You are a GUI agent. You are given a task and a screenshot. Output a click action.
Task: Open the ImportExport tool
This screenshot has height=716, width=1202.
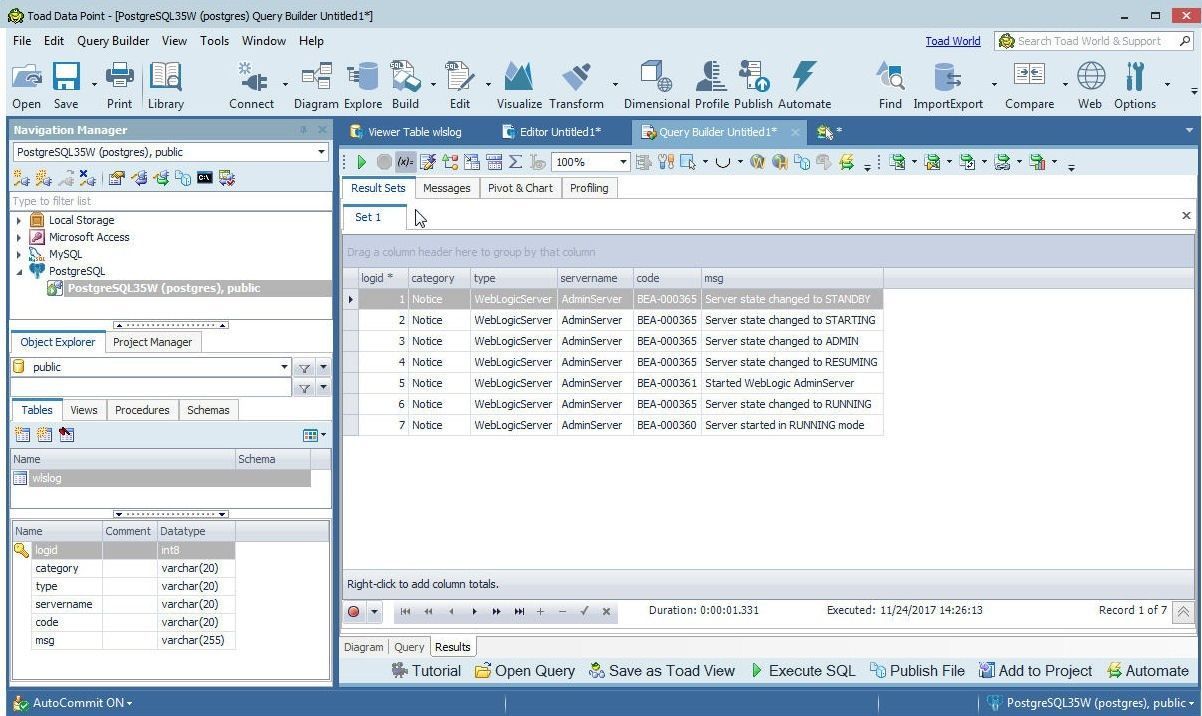[947, 85]
